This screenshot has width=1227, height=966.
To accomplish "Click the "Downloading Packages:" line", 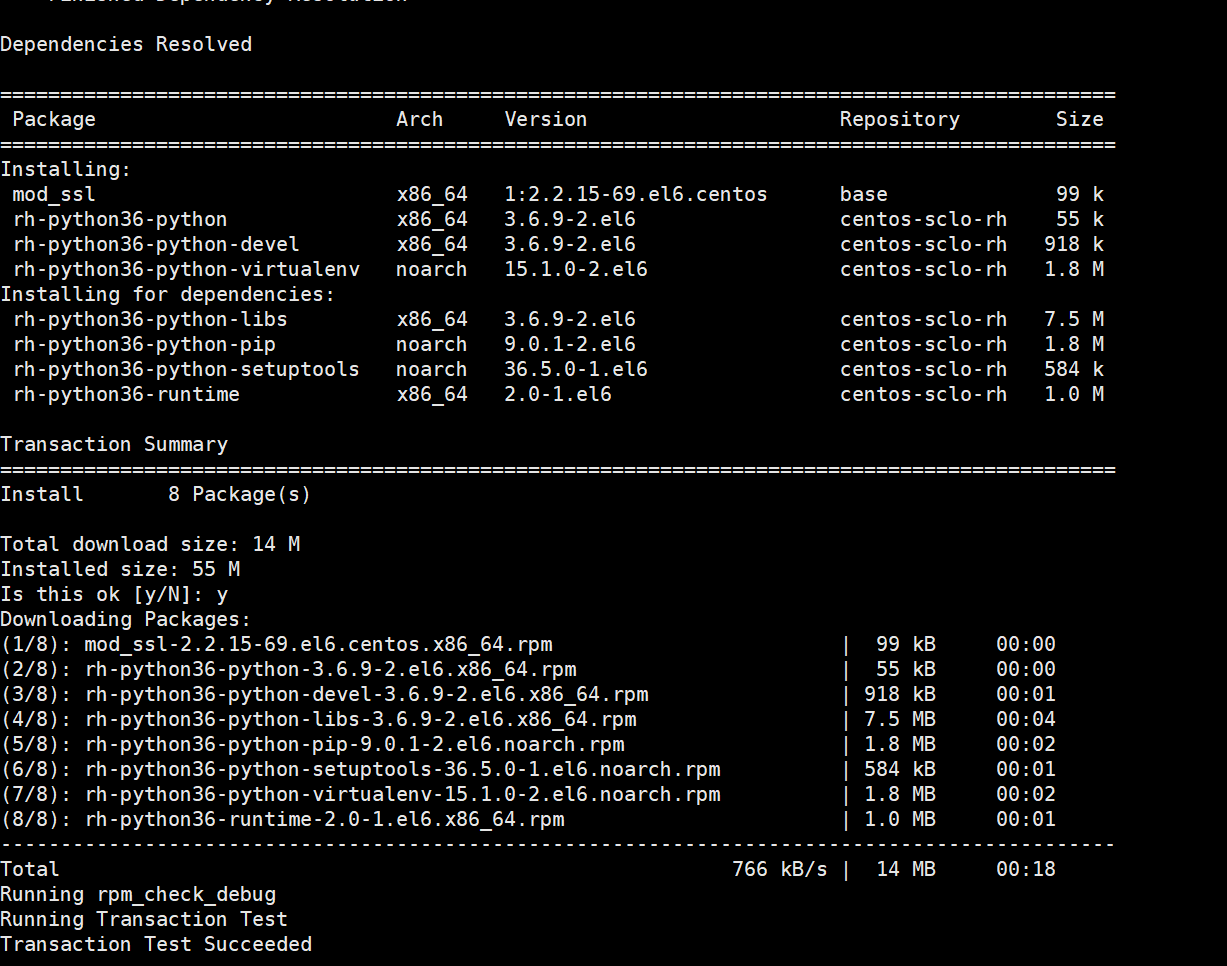I will tap(126, 619).
